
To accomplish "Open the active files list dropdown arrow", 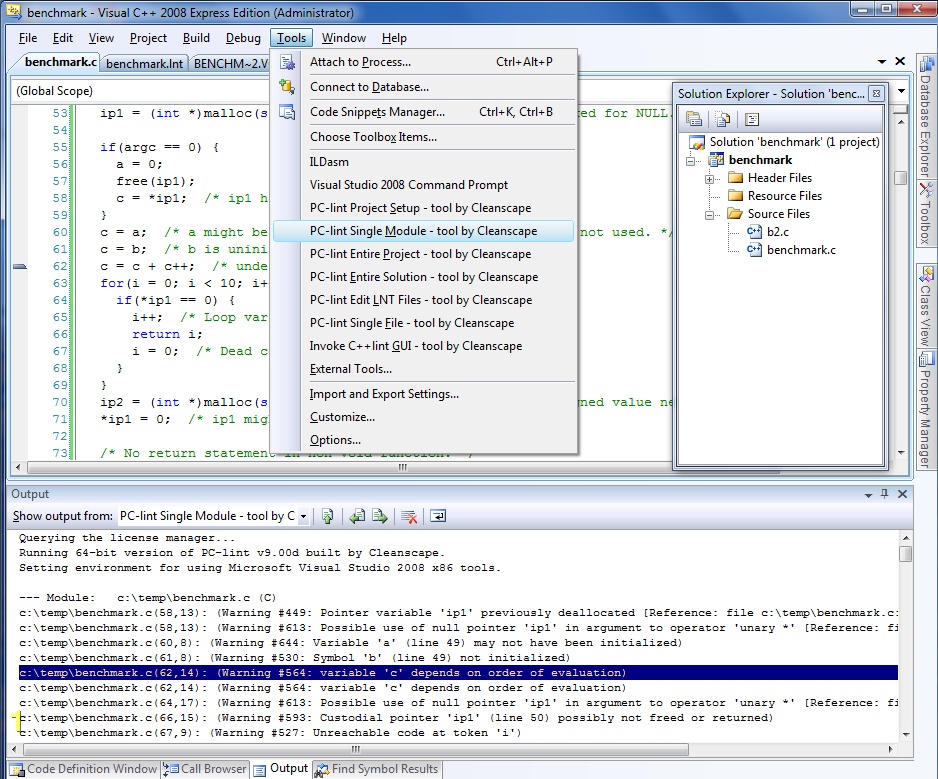I will click(x=882, y=61).
